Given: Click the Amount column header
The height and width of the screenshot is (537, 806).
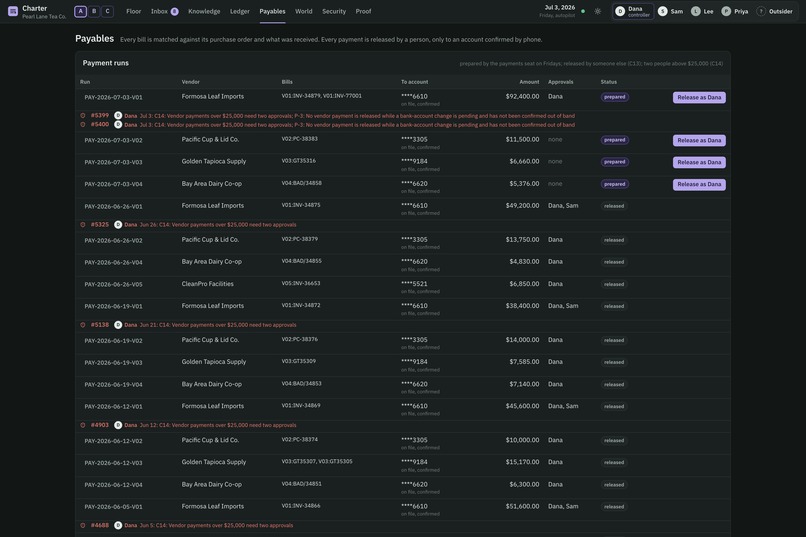Looking at the screenshot, I should coord(529,82).
